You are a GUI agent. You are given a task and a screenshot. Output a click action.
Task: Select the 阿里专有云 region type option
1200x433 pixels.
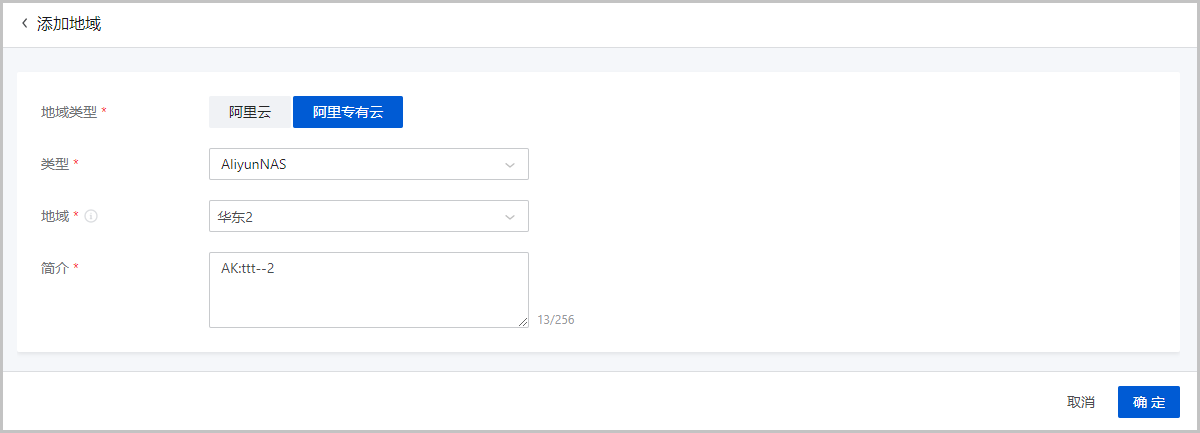pyautogui.click(x=348, y=112)
